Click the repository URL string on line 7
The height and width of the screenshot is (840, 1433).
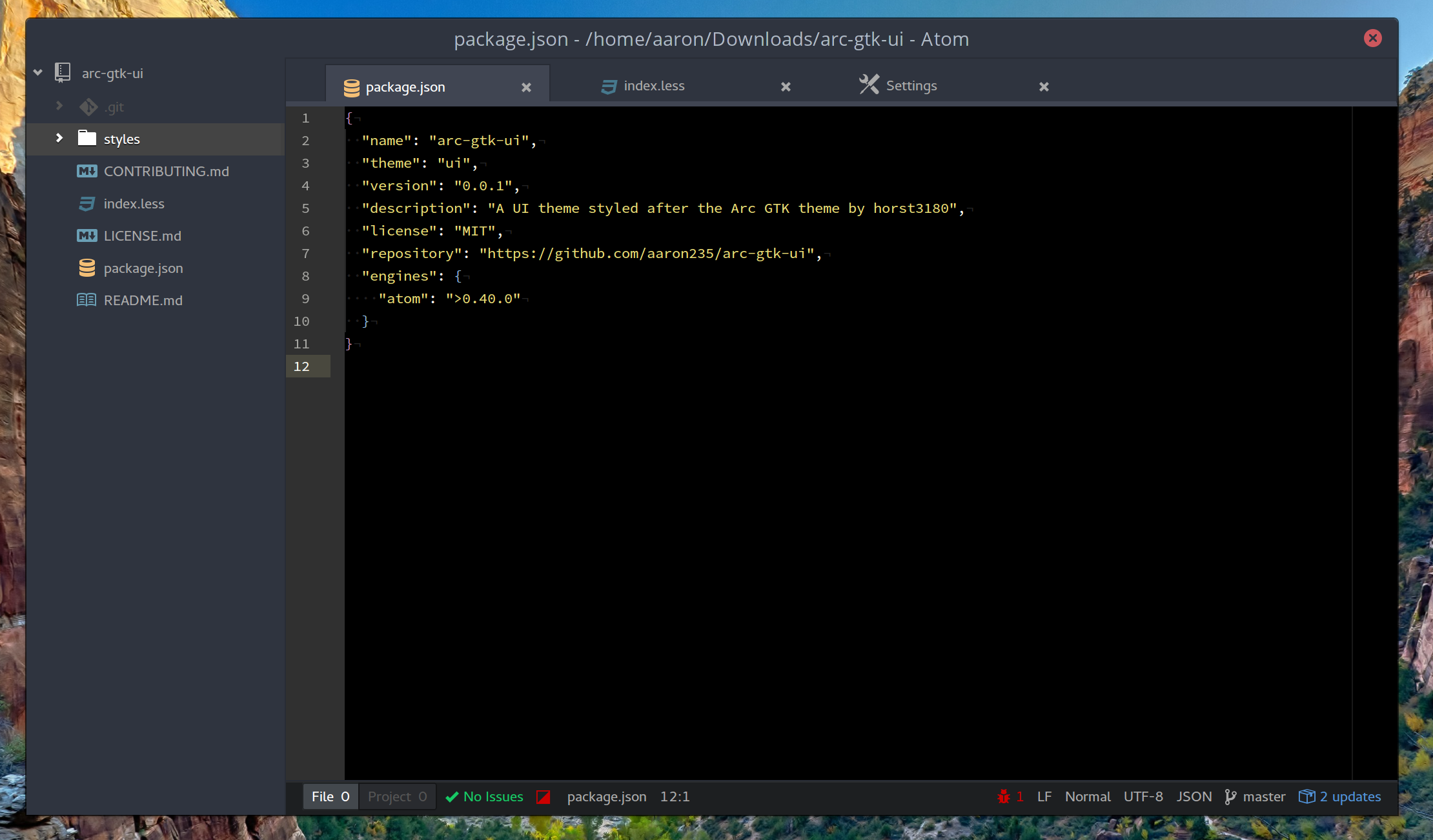coord(647,254)
